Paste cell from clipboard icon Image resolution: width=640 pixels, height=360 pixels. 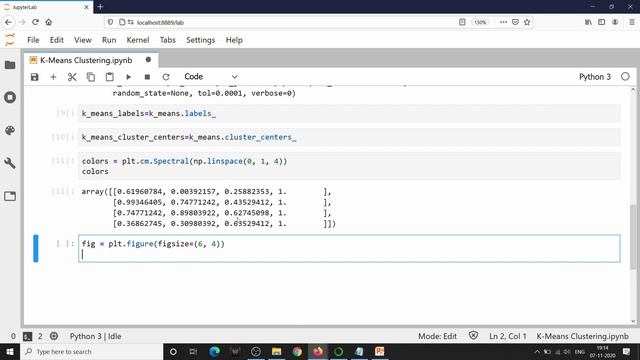tap(109, 77)
